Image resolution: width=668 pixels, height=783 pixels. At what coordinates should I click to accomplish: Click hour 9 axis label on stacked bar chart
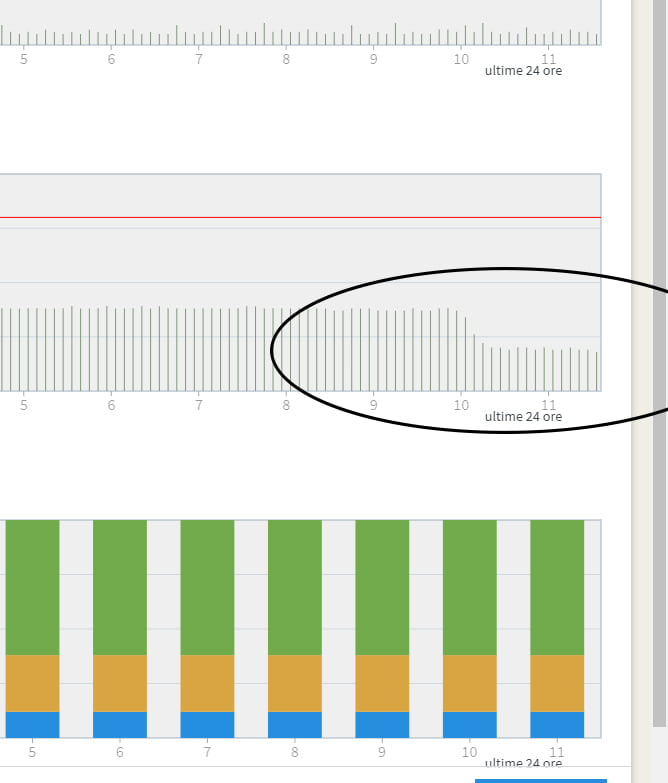pyautogui.click(x=382, y=752)
